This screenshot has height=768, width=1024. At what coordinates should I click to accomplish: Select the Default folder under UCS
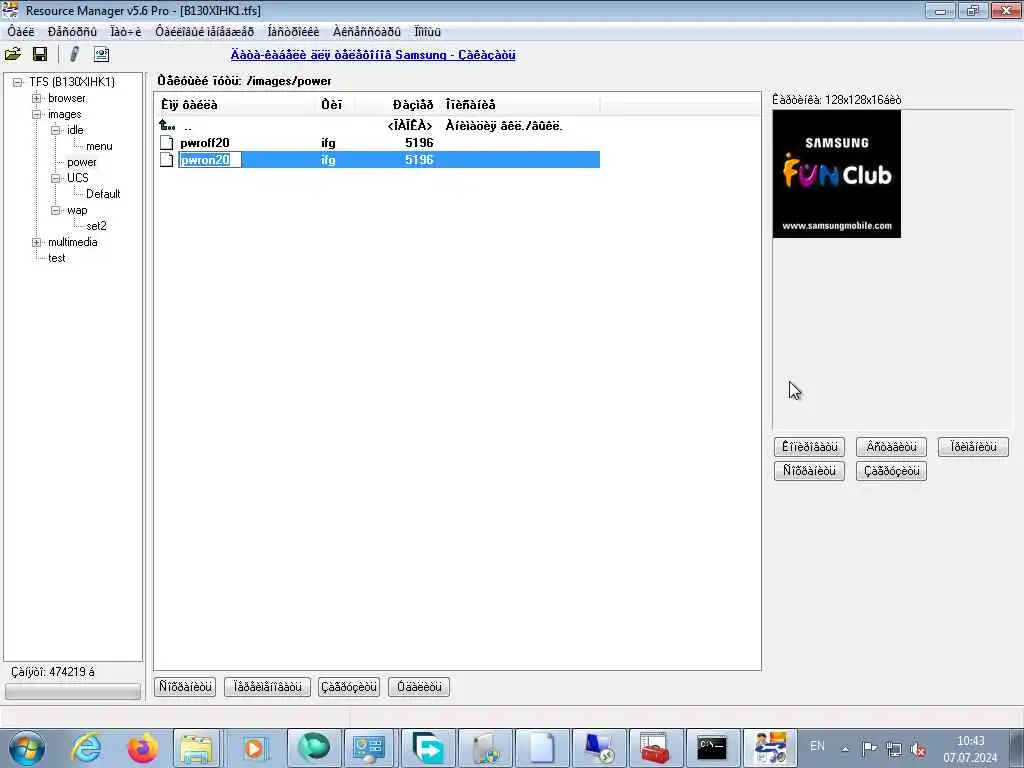[x=103, y=194]
